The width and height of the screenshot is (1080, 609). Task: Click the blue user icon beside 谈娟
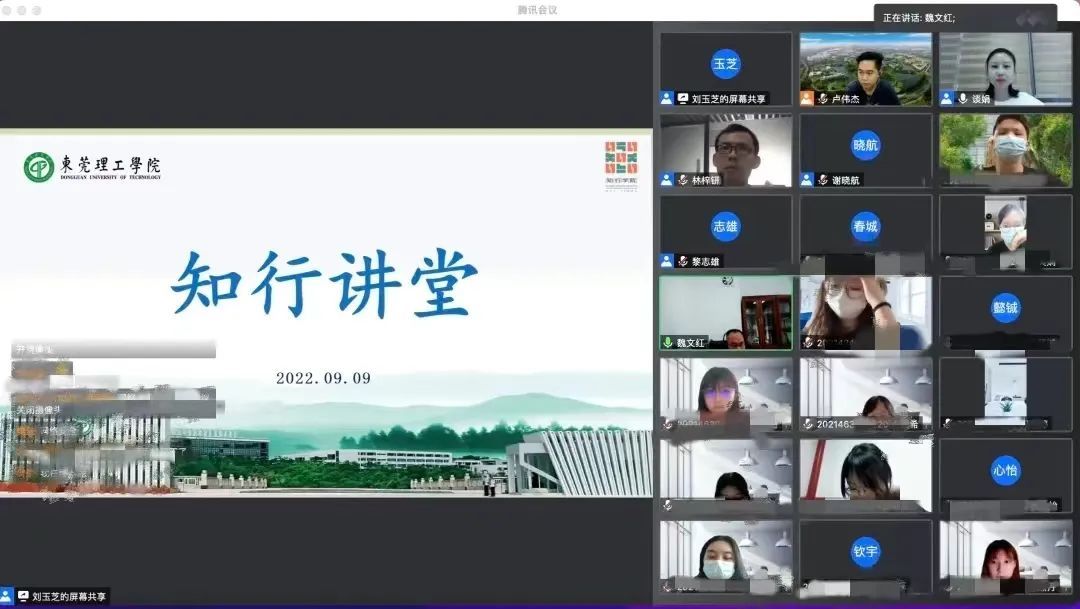point(947,99)
